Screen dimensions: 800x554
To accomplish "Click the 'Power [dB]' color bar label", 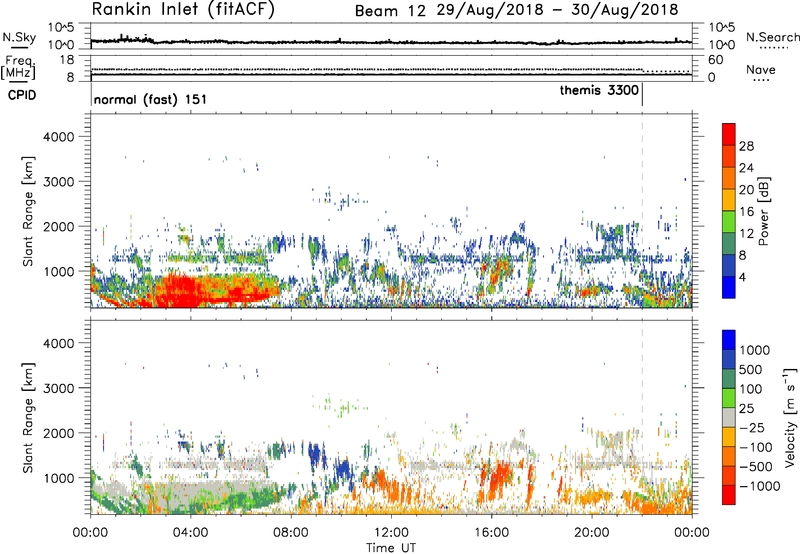I will click(763, 212).
